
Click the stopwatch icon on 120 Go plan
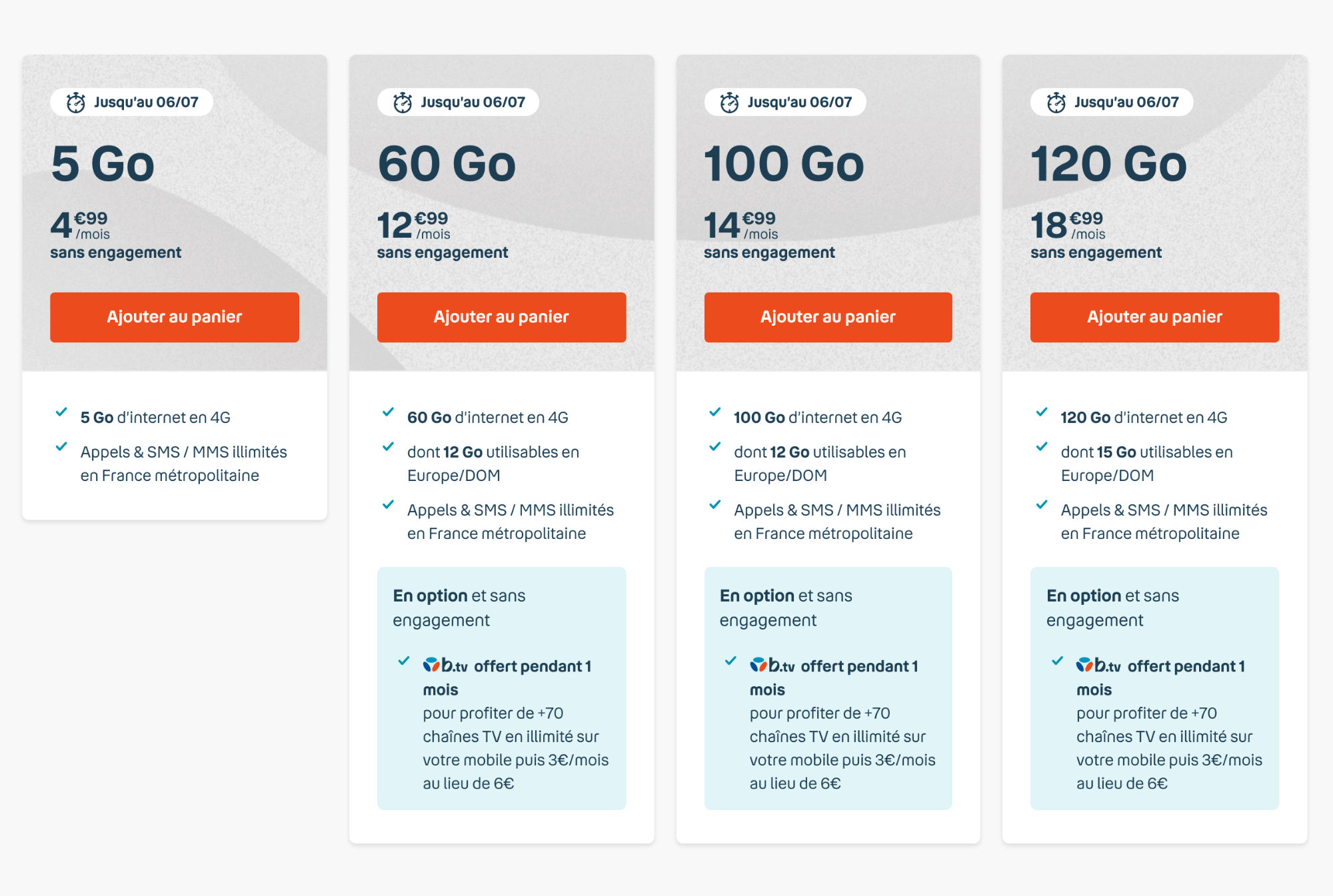(x=1056, y=103)
